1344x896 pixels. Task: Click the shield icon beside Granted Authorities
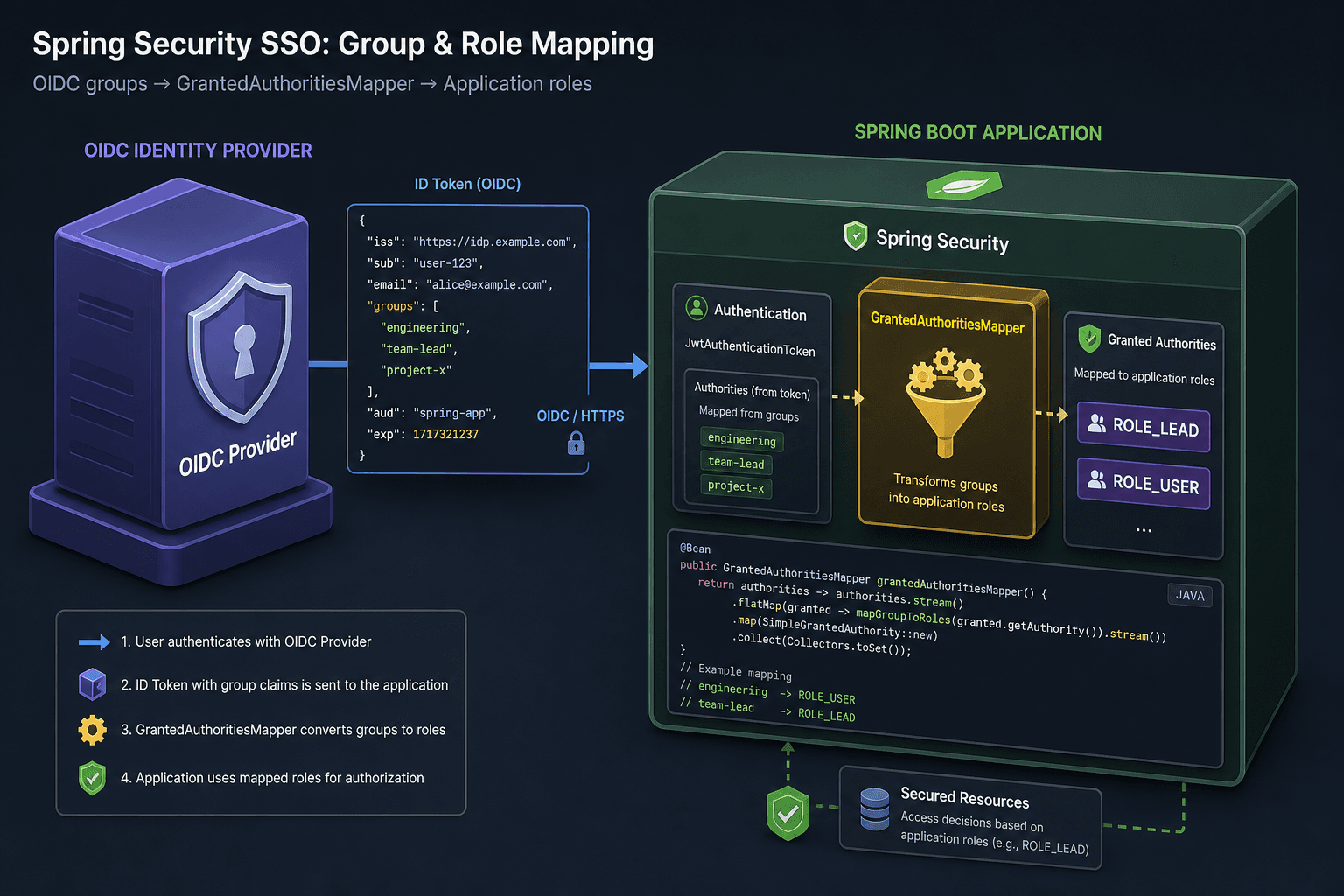(x=1088, y=339)
